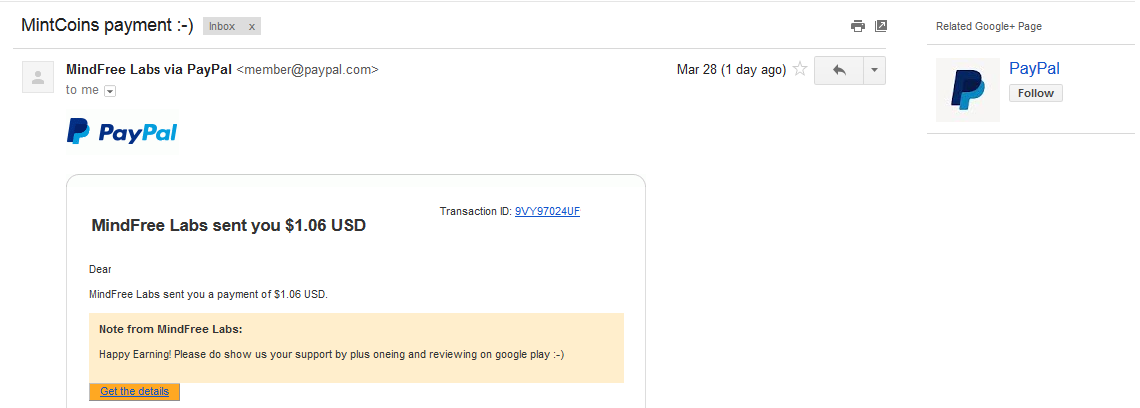Click the member@paypal.com sender address

point(307,70)
